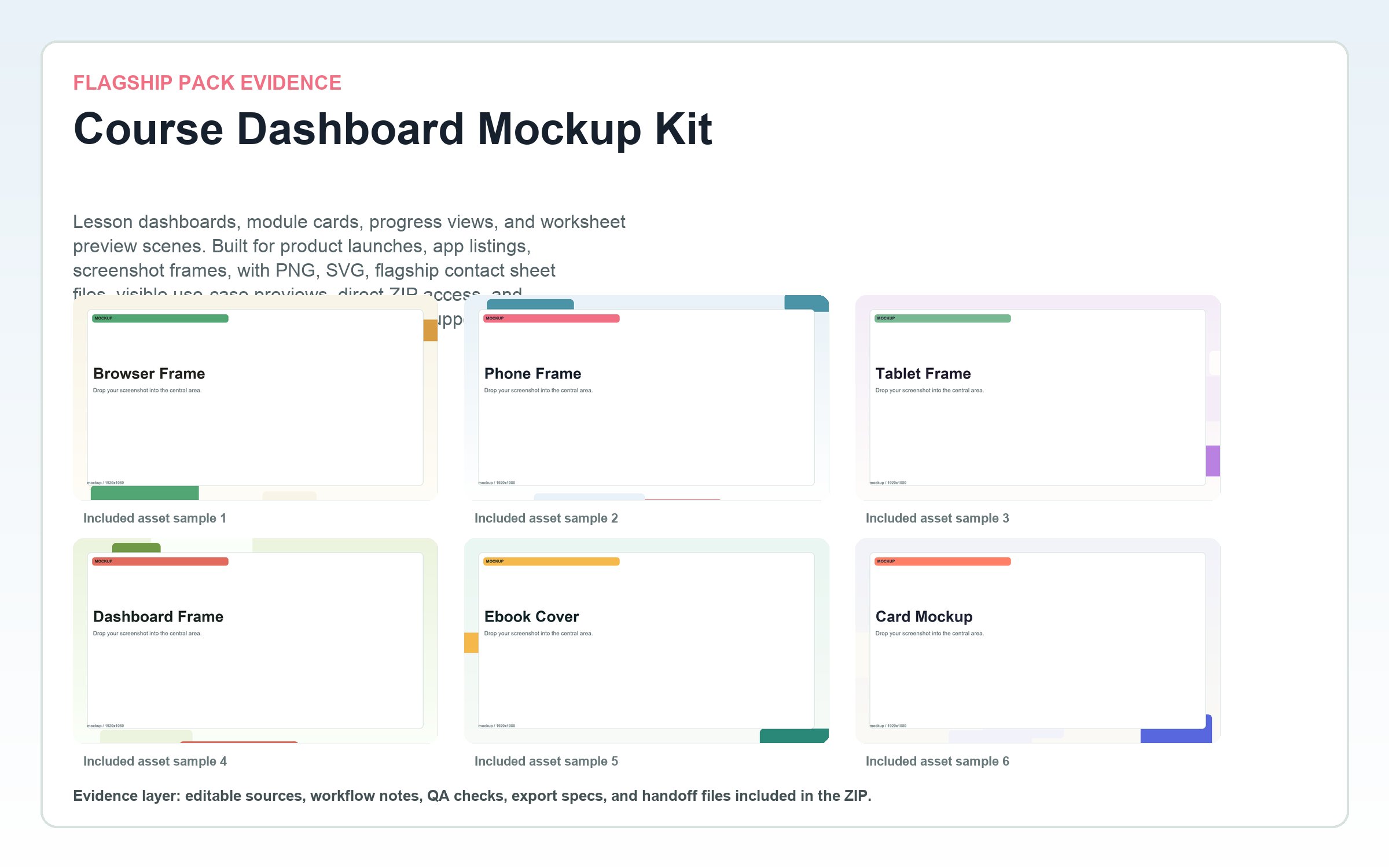Open the Browser Frame sample thumbnail
1389x868 pixels.
click(x=255, y=398)
